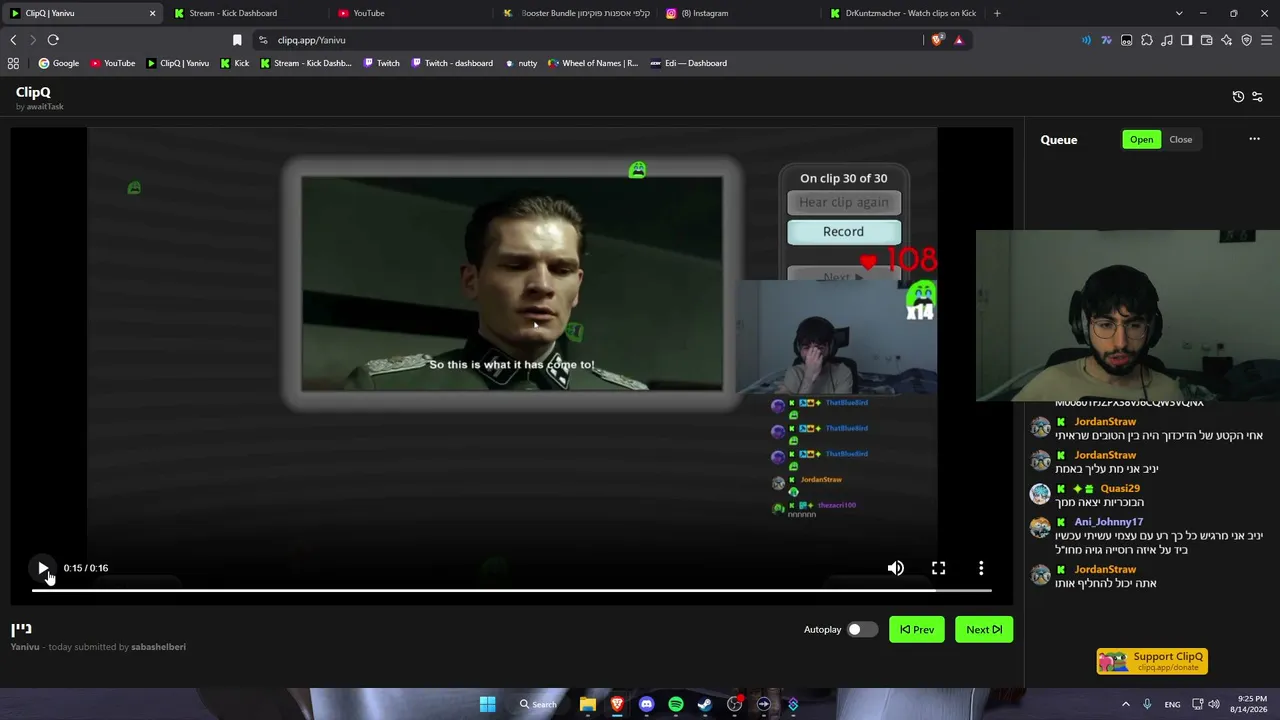Open Leo AI sparkle icon
The image size is (1280, 720).
[x=1226, y=40]
